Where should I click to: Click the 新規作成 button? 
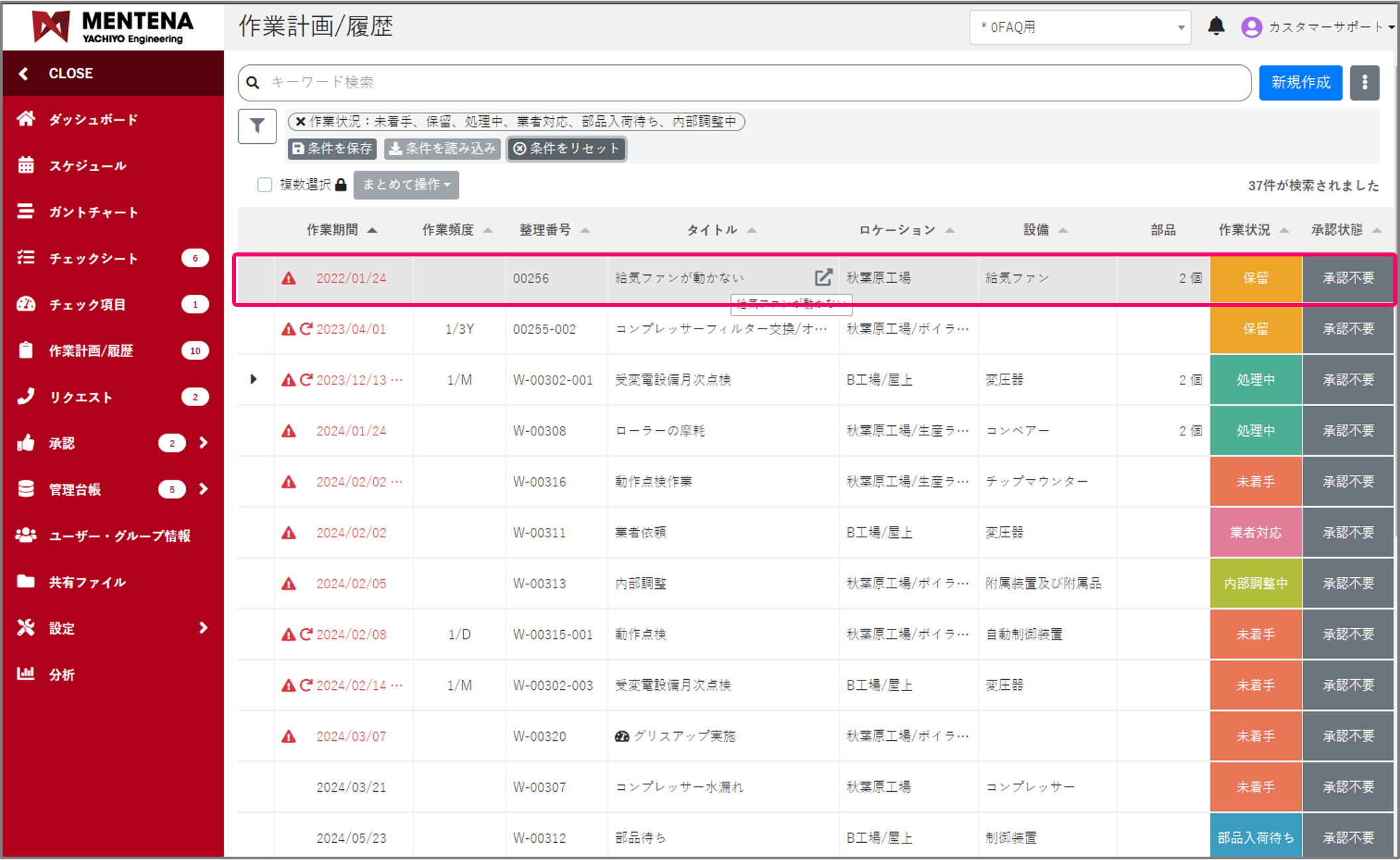(x=1300, y=83)
